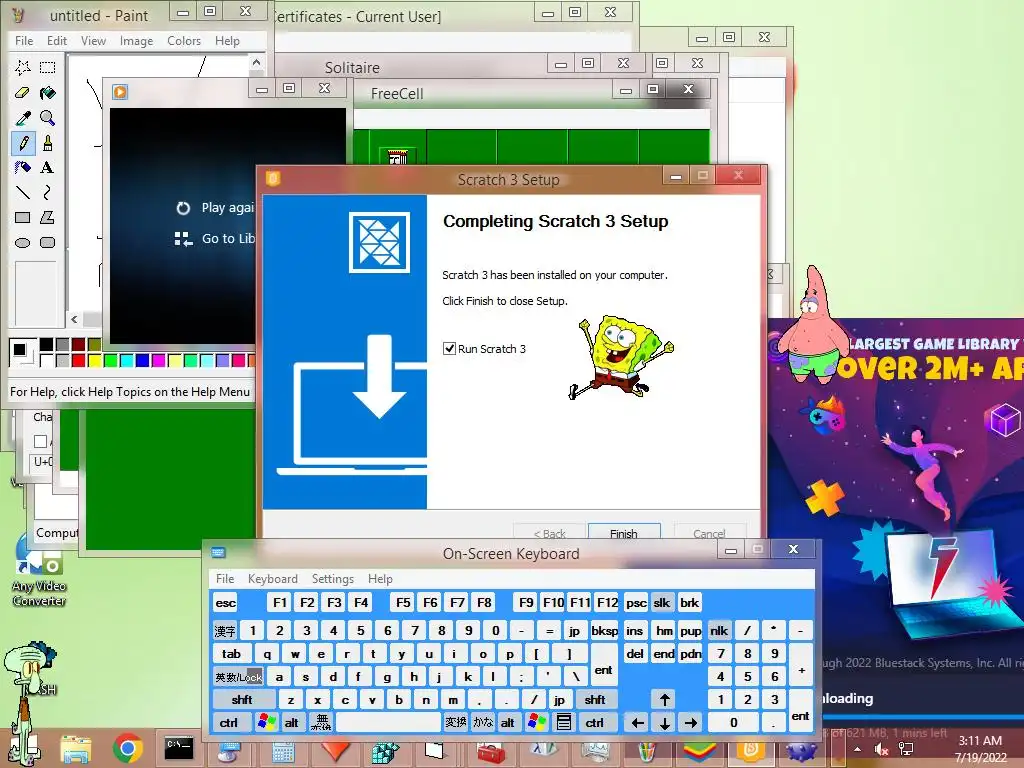Select the Pick Color eyedropper tool
The height and width of the screenshot is (768, 1024).
tap(23, 118)
